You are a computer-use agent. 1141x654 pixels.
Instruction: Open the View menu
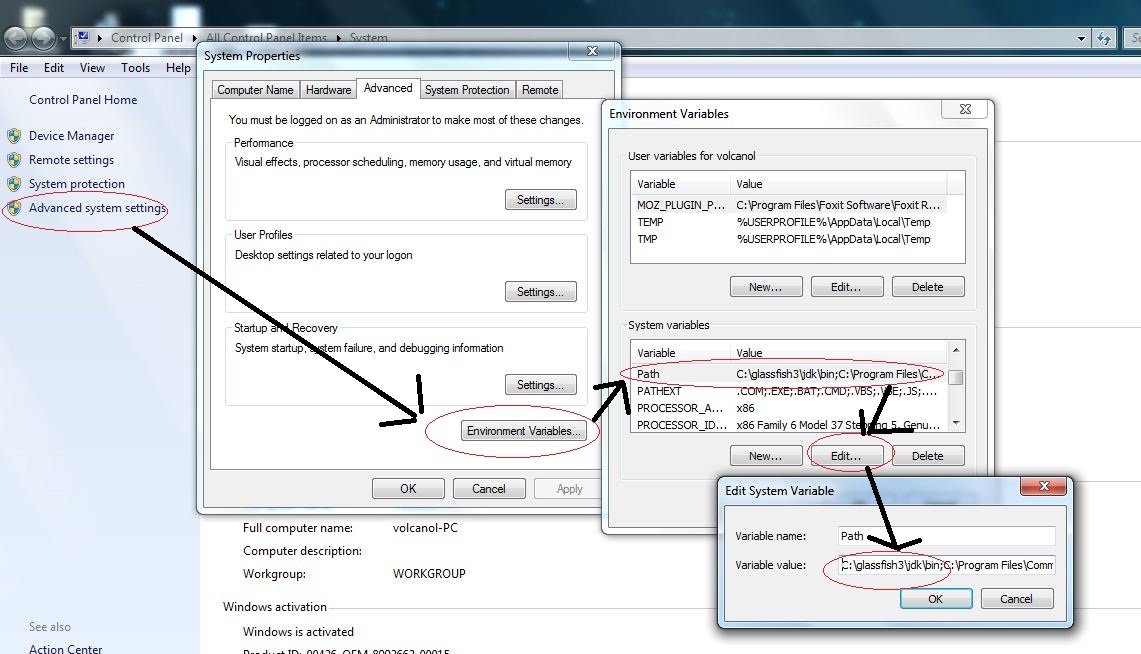(92, 68)
